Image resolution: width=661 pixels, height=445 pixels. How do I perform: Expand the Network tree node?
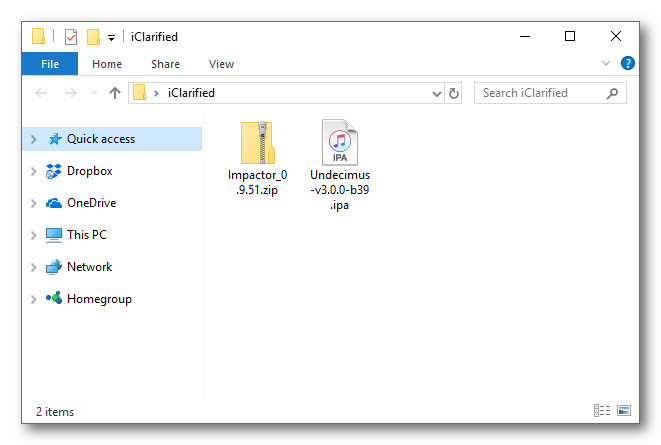click(x=34, y=267)
